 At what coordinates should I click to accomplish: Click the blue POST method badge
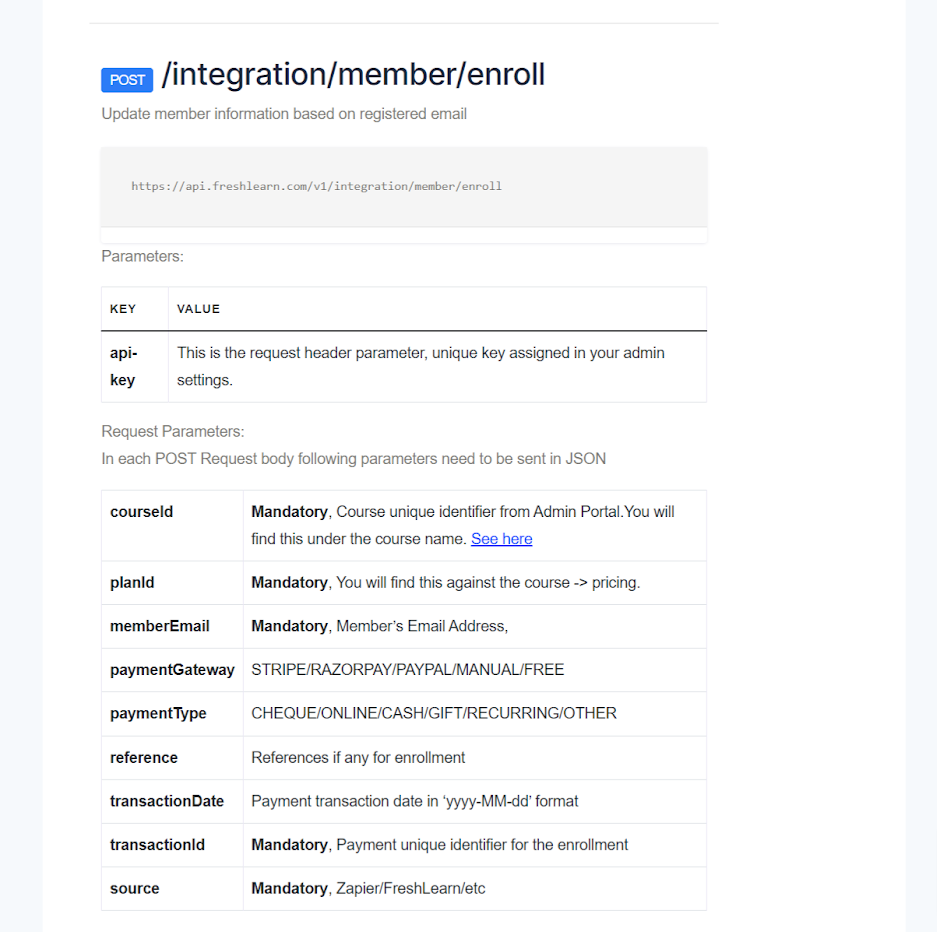click(x=127, y=80)
